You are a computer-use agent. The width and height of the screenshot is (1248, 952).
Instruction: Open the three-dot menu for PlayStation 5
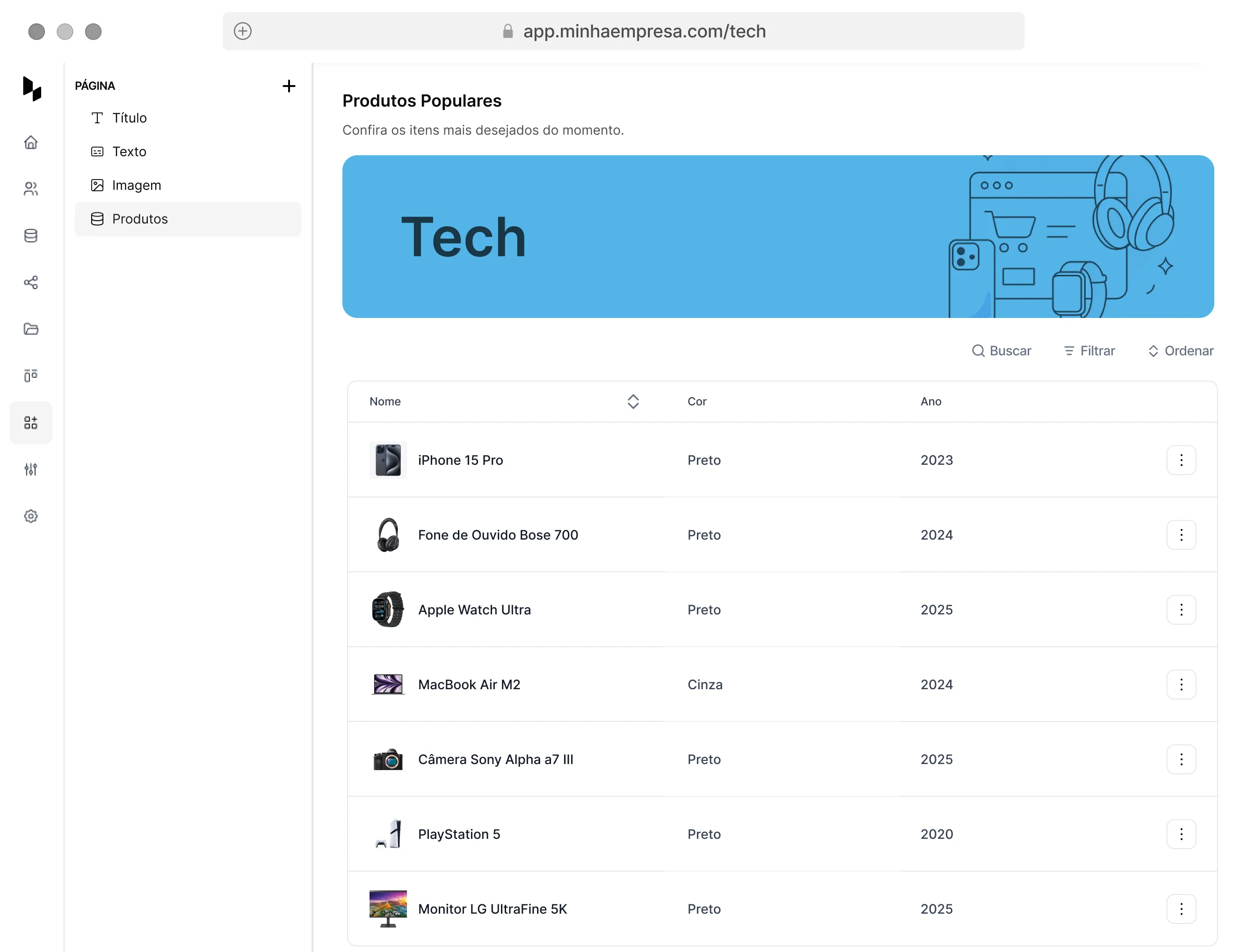pyautogui.click(x=1181, y=834)
